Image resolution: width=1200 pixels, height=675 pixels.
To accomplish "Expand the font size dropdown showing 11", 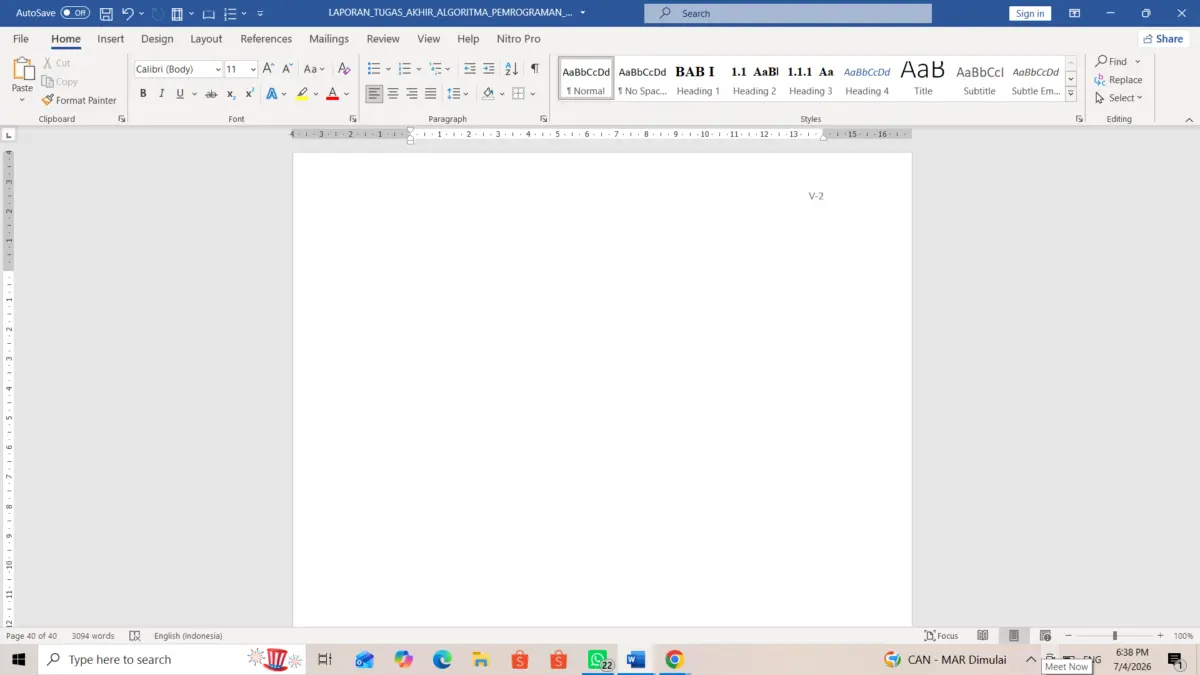I will tap(240, 69).
